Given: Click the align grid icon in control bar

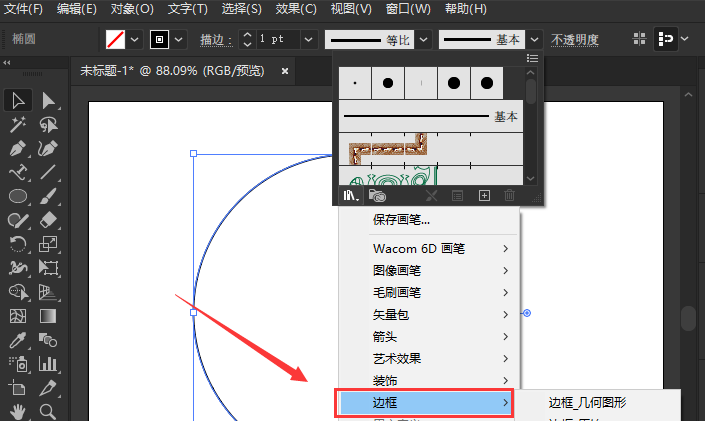Looking at the screenshot, I should [x=639, y=39].
